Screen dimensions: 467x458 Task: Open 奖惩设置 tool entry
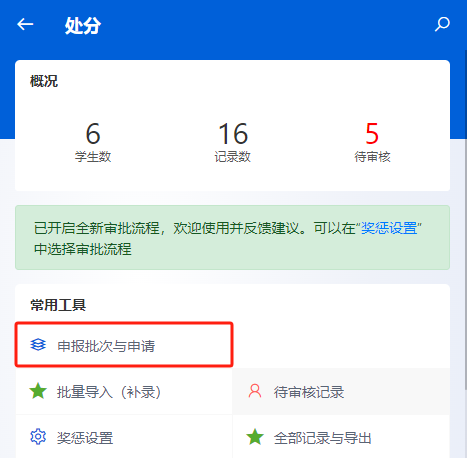coord(124,437)
